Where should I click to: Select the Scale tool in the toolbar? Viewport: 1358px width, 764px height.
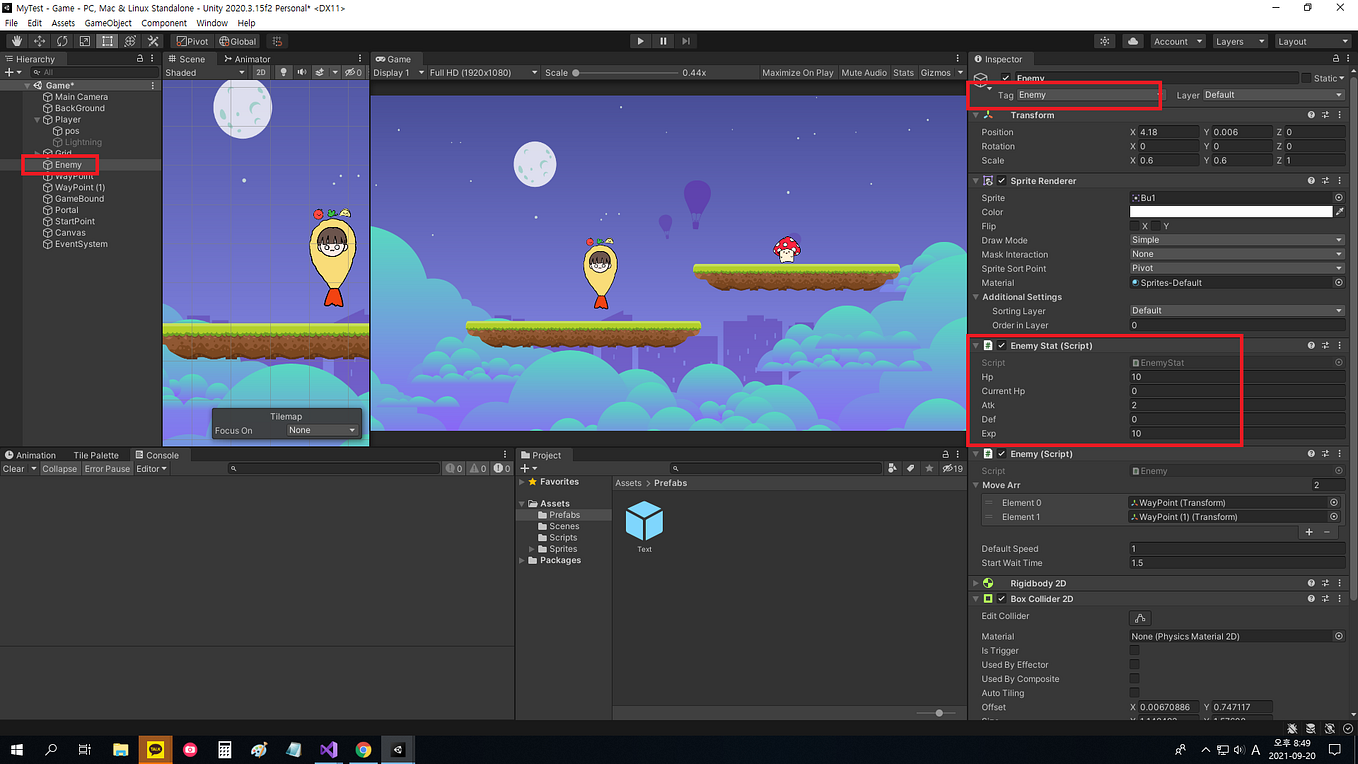pyautogui.click(x=85, y=41)
